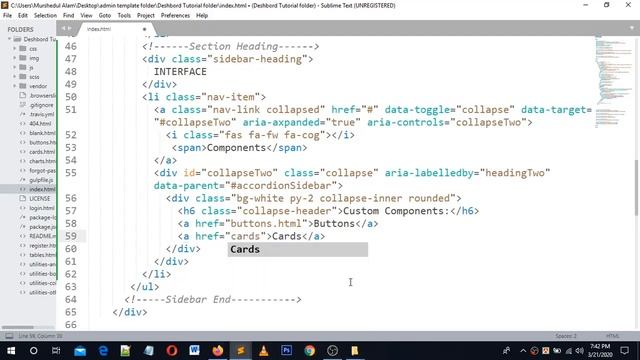640x360 pixels.
Task: Open login.html in sidebar
Action: point(42,208)
